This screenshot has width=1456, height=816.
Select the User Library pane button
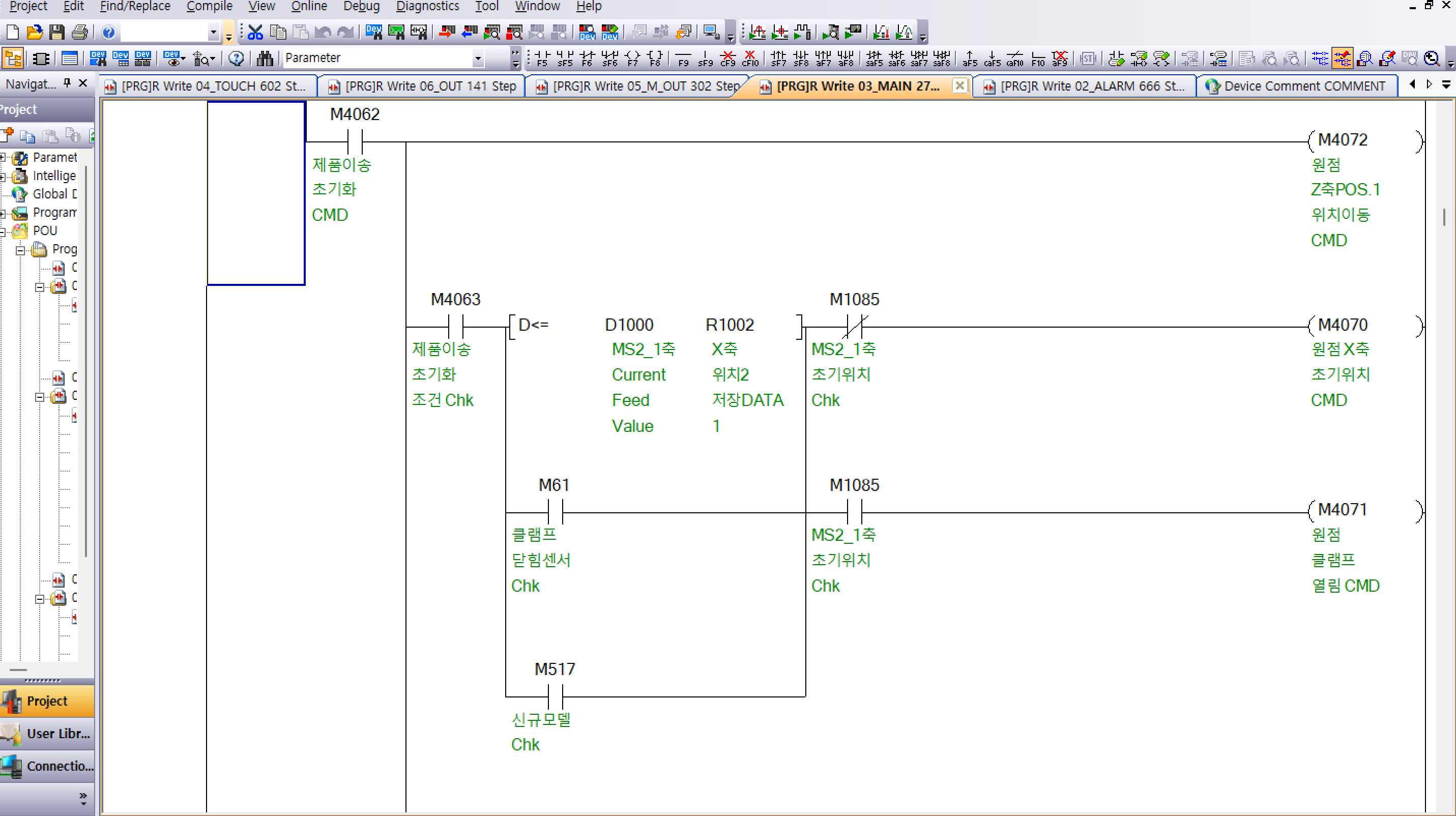47,734
